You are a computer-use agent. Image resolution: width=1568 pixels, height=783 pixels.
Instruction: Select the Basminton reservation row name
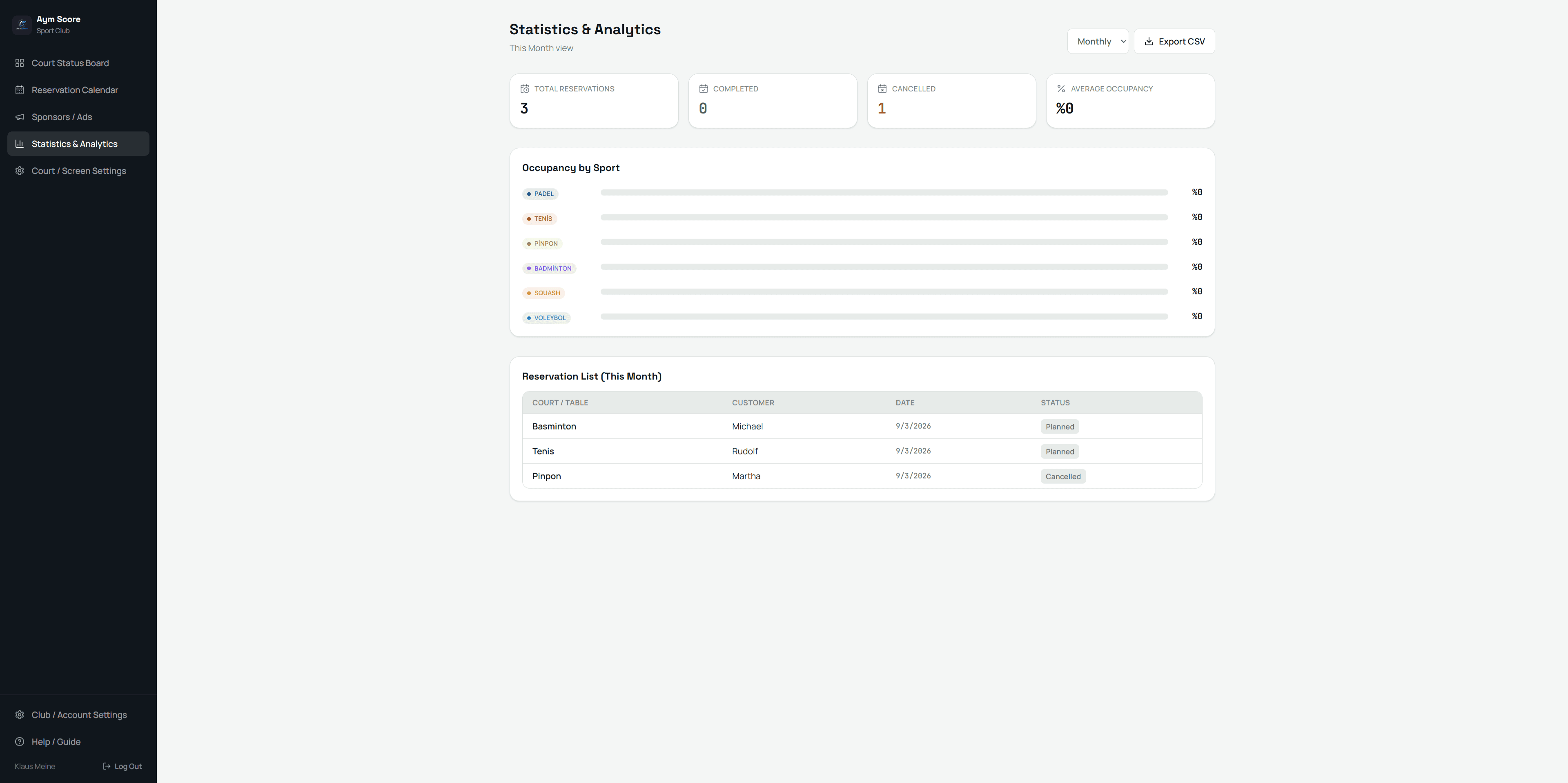click(x=554, y=427)
